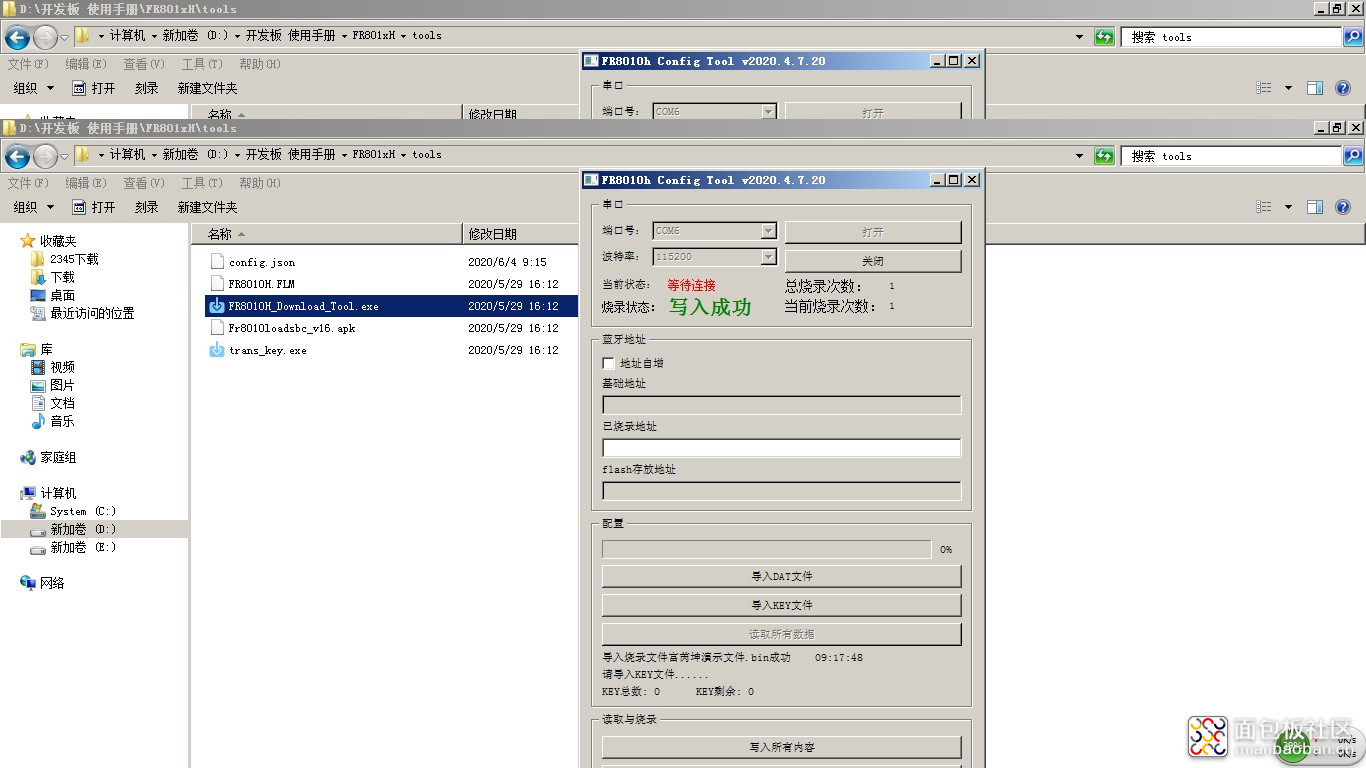This screenshot has width=1366, height=768.
Task: Open Help in the front Explorer window
Action: [1343, 207]
